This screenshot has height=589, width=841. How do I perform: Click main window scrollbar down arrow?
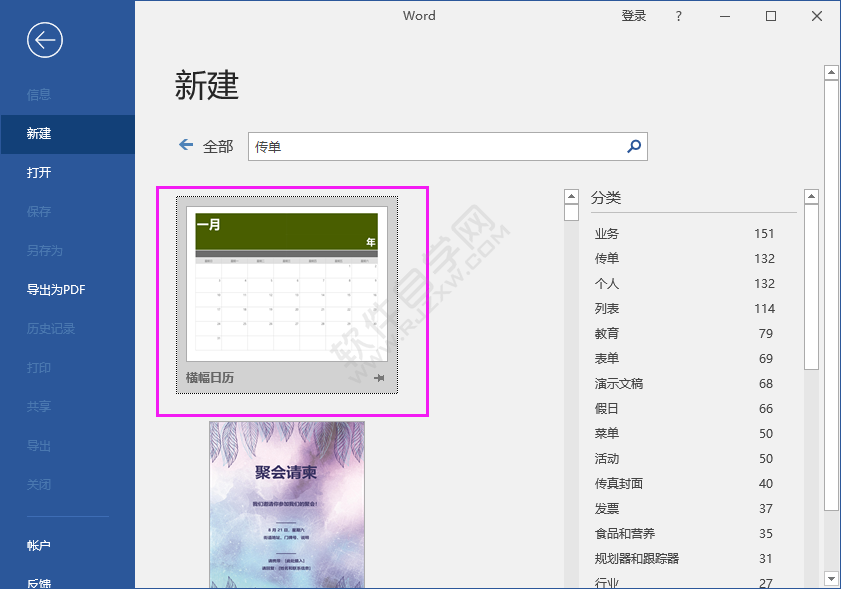(x=831, y=579)
